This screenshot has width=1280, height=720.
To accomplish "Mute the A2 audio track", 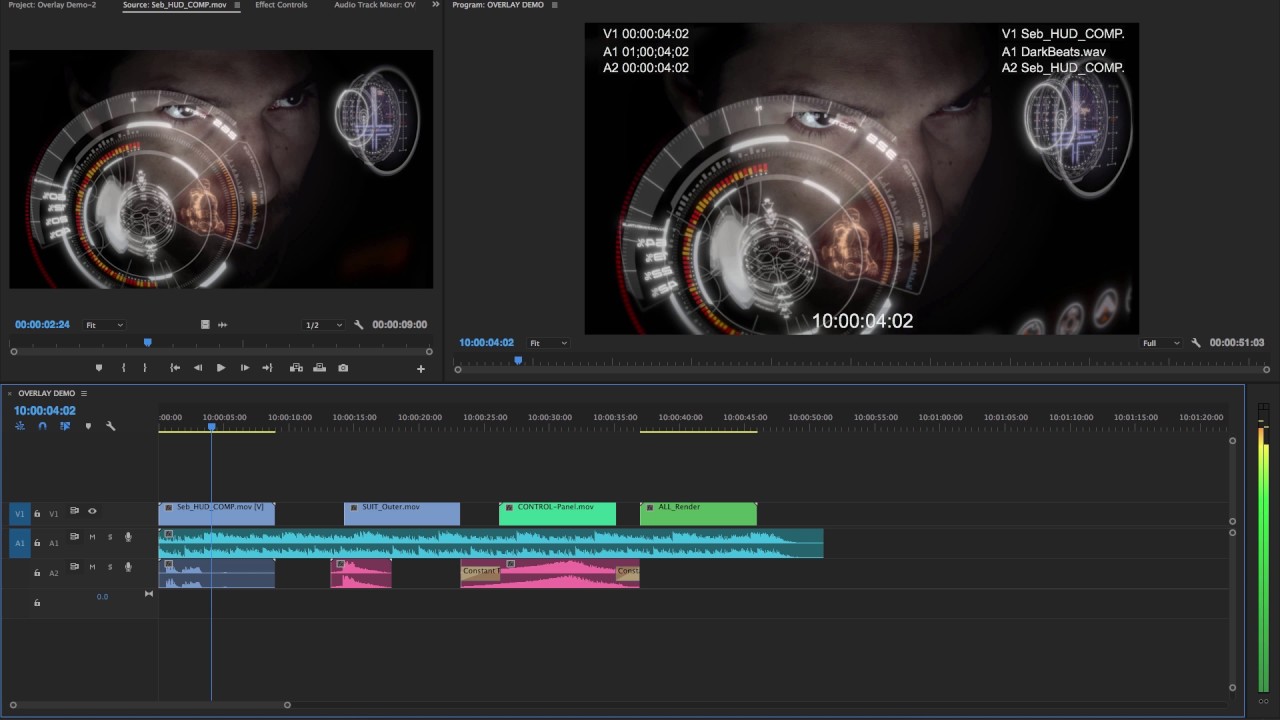I will tap(92, 567).
